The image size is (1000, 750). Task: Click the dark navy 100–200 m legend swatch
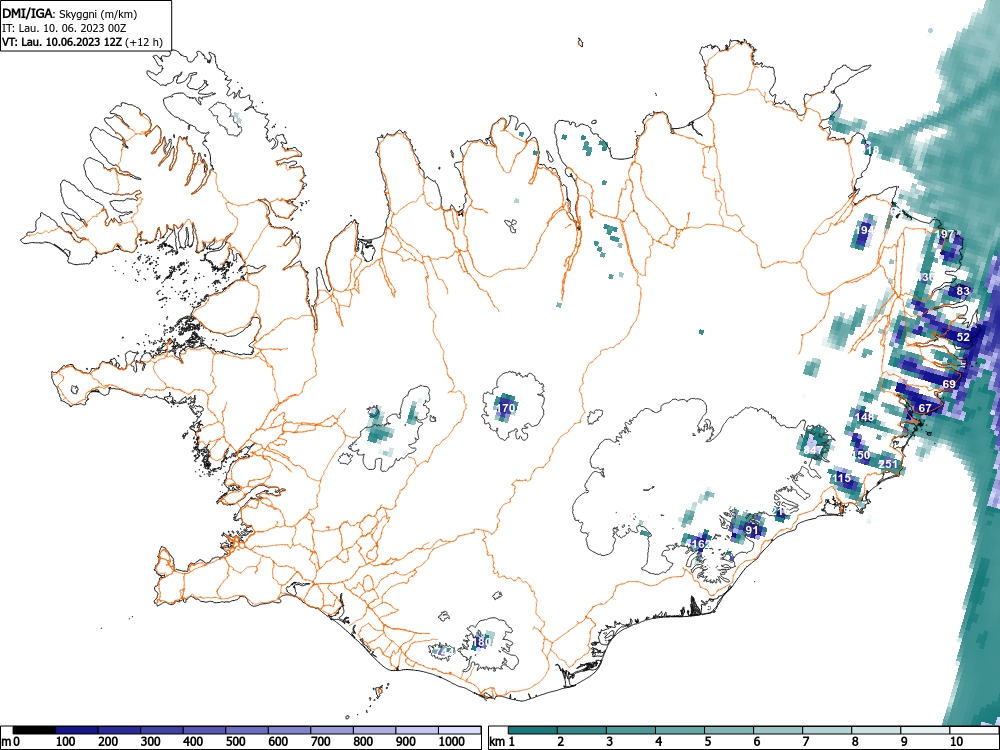(x=77, y=730)
